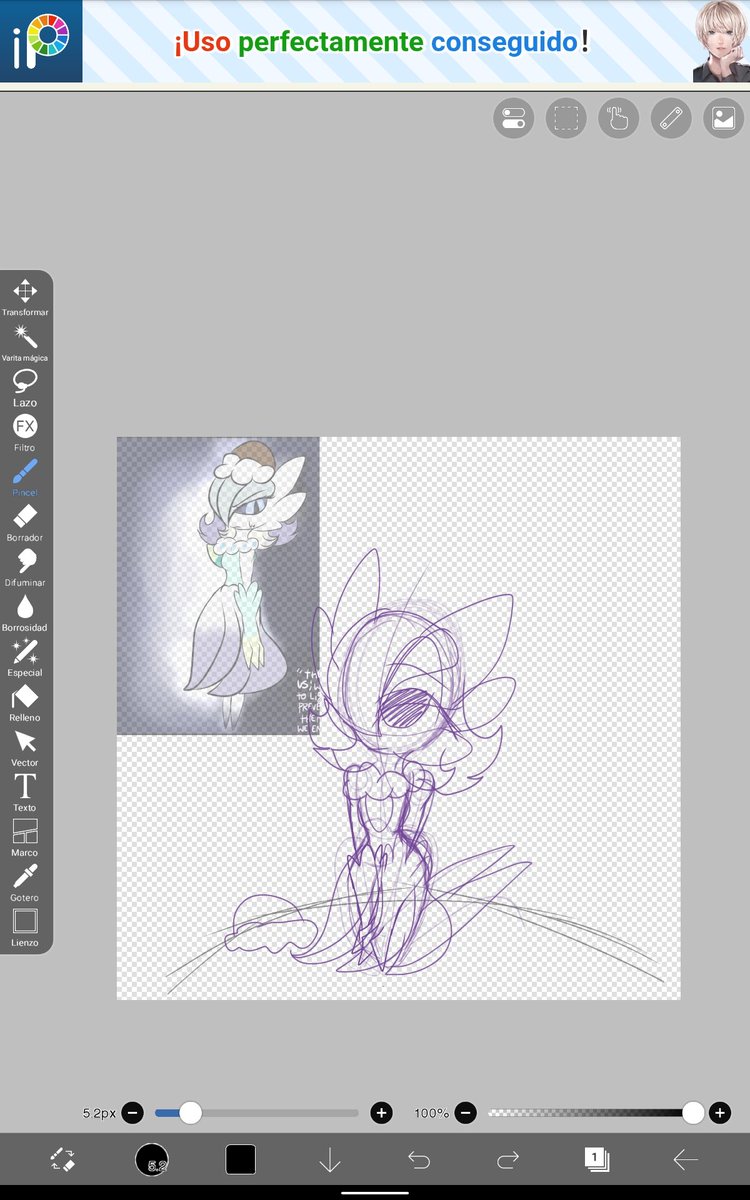
Task: Toggle the stabilizer switch icon
Action: pyautogui.click(x=513, y=118)
